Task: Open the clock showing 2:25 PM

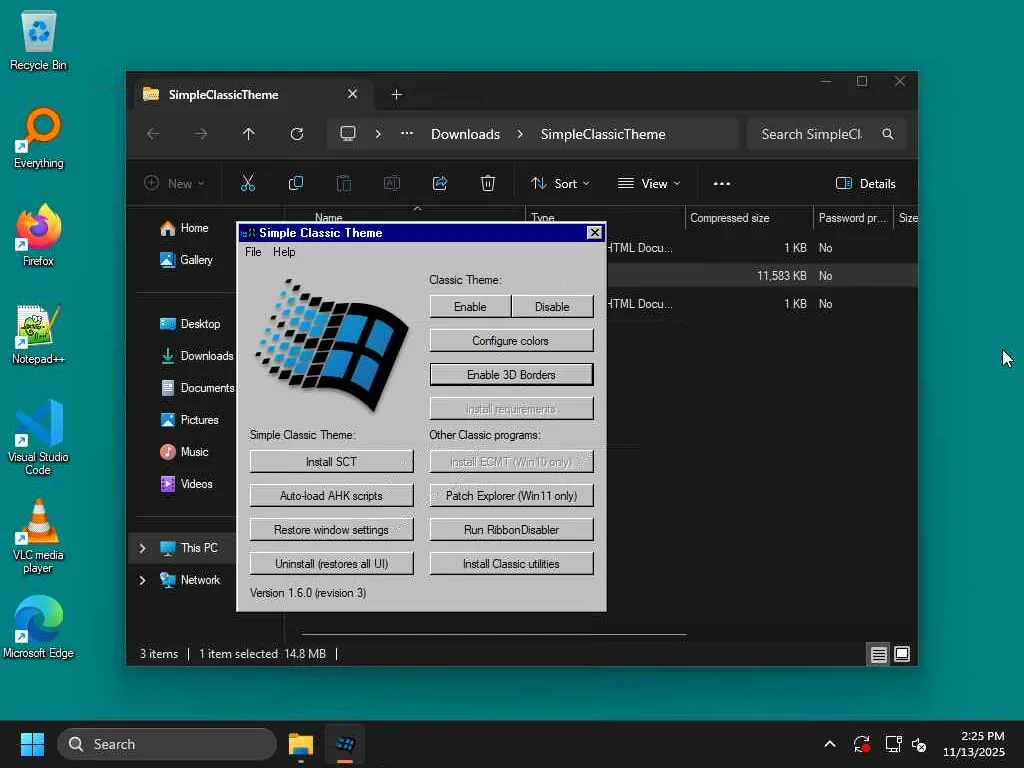Action: (x=974, y=744)
